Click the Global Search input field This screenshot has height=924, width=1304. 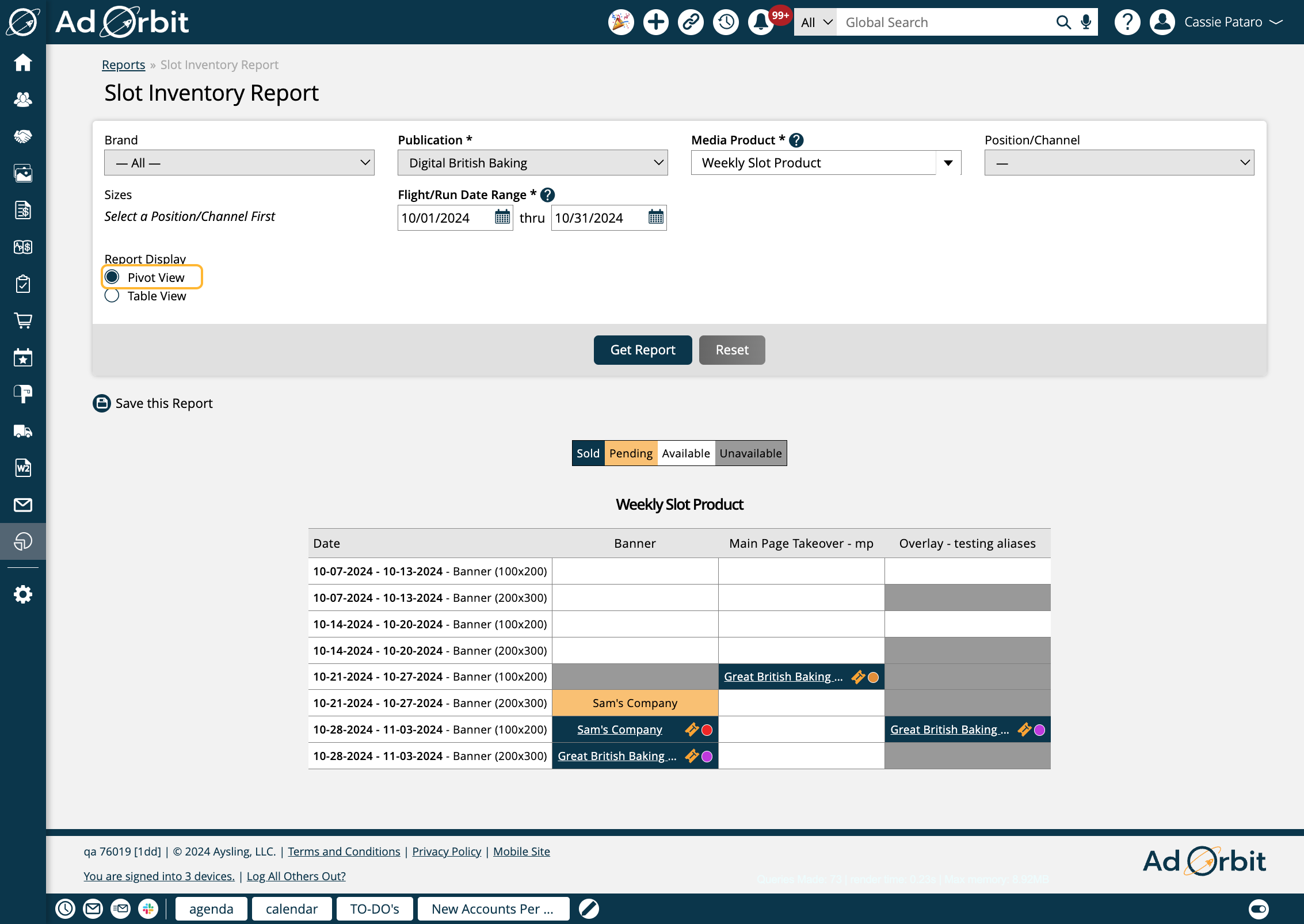[x=944, y=22]
